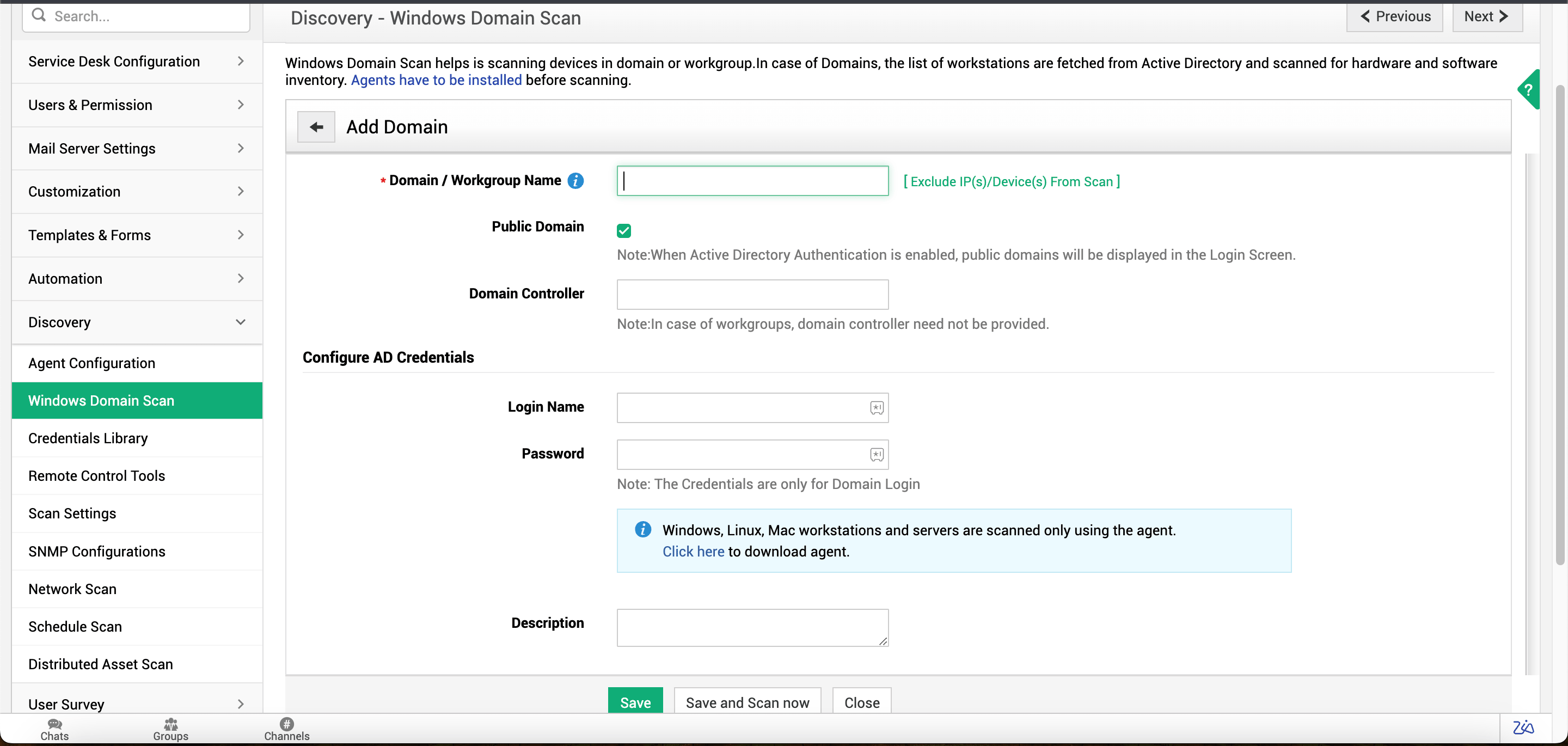Uncheck the Public Domain checkbox

pos(624,230)
